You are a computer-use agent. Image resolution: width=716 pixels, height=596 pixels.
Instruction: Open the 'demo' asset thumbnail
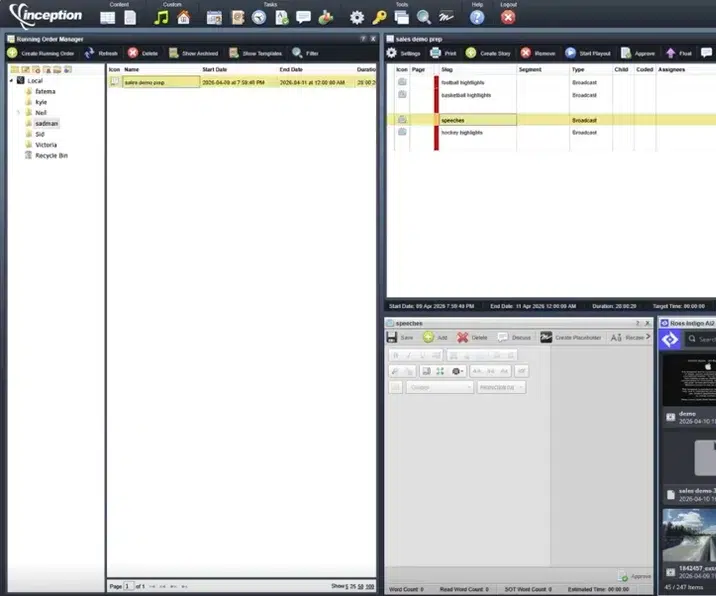(x=689, y=380)
